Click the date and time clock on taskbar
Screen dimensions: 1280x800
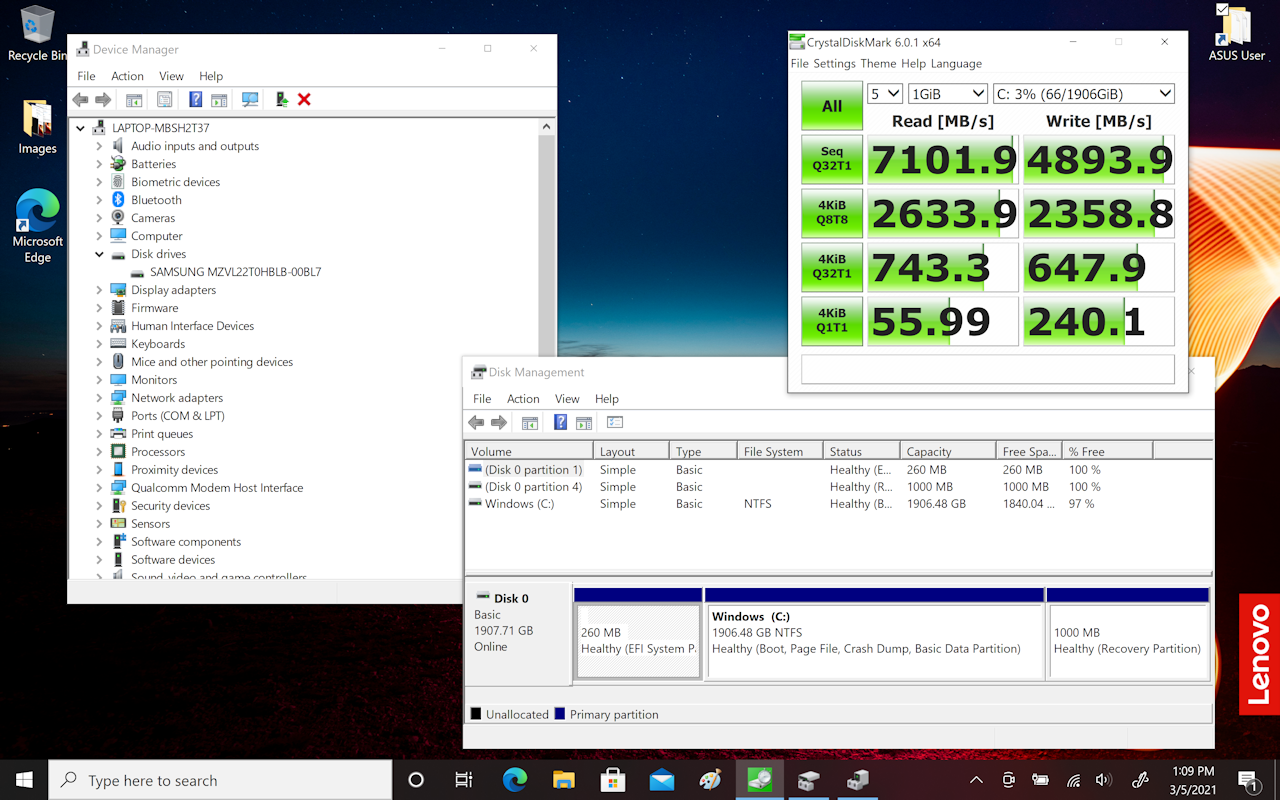click(1192, 780)
